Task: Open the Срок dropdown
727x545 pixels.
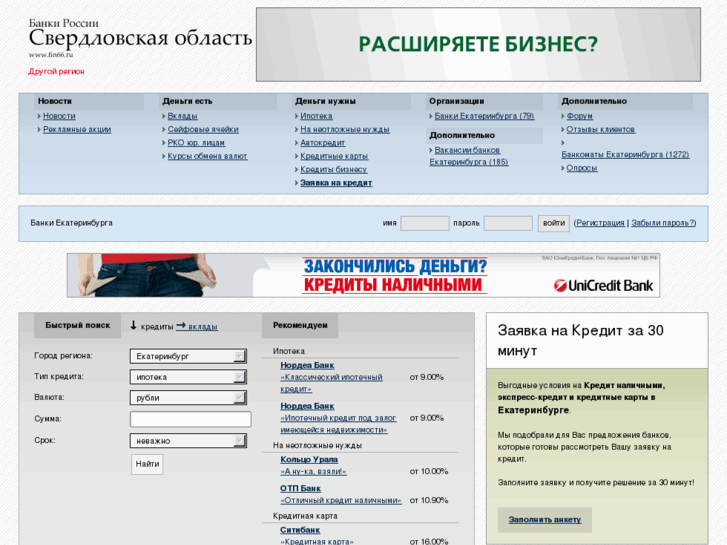Action: pyautogui.click(x=188, y=441)
